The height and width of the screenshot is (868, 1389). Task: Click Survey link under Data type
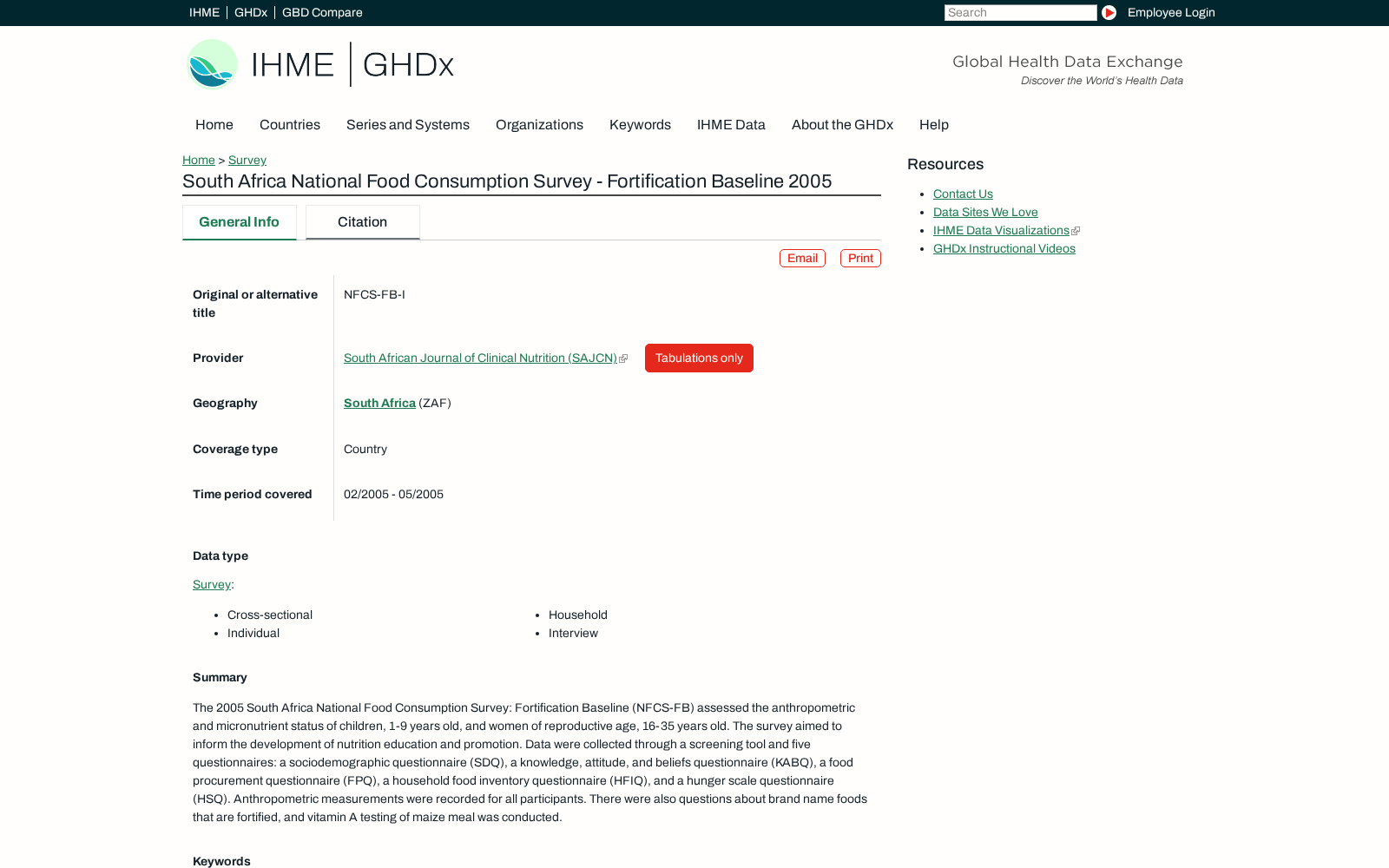[212, 584]
